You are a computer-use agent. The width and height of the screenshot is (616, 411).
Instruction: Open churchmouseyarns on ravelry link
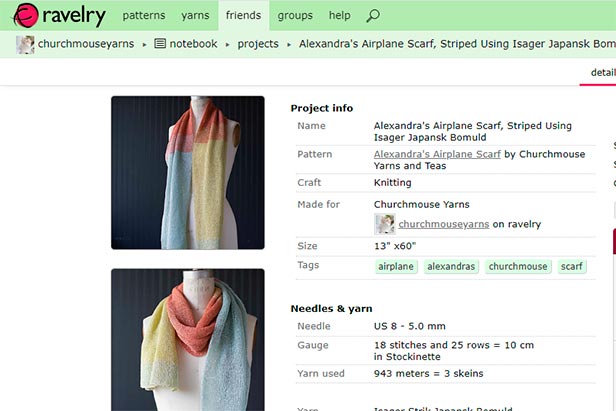(x=444, y=224)
